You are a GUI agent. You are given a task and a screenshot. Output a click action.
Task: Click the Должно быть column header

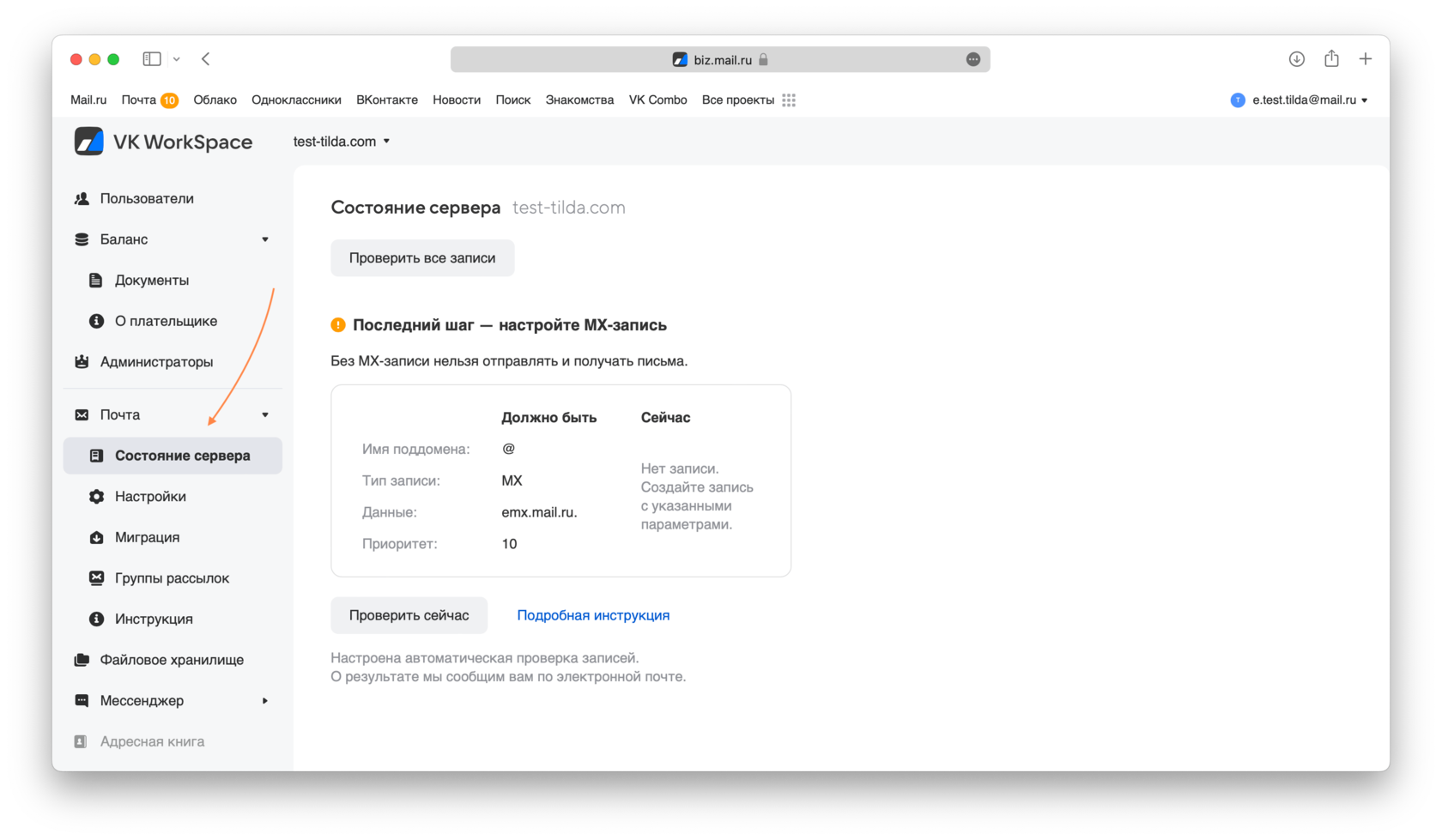549,418
